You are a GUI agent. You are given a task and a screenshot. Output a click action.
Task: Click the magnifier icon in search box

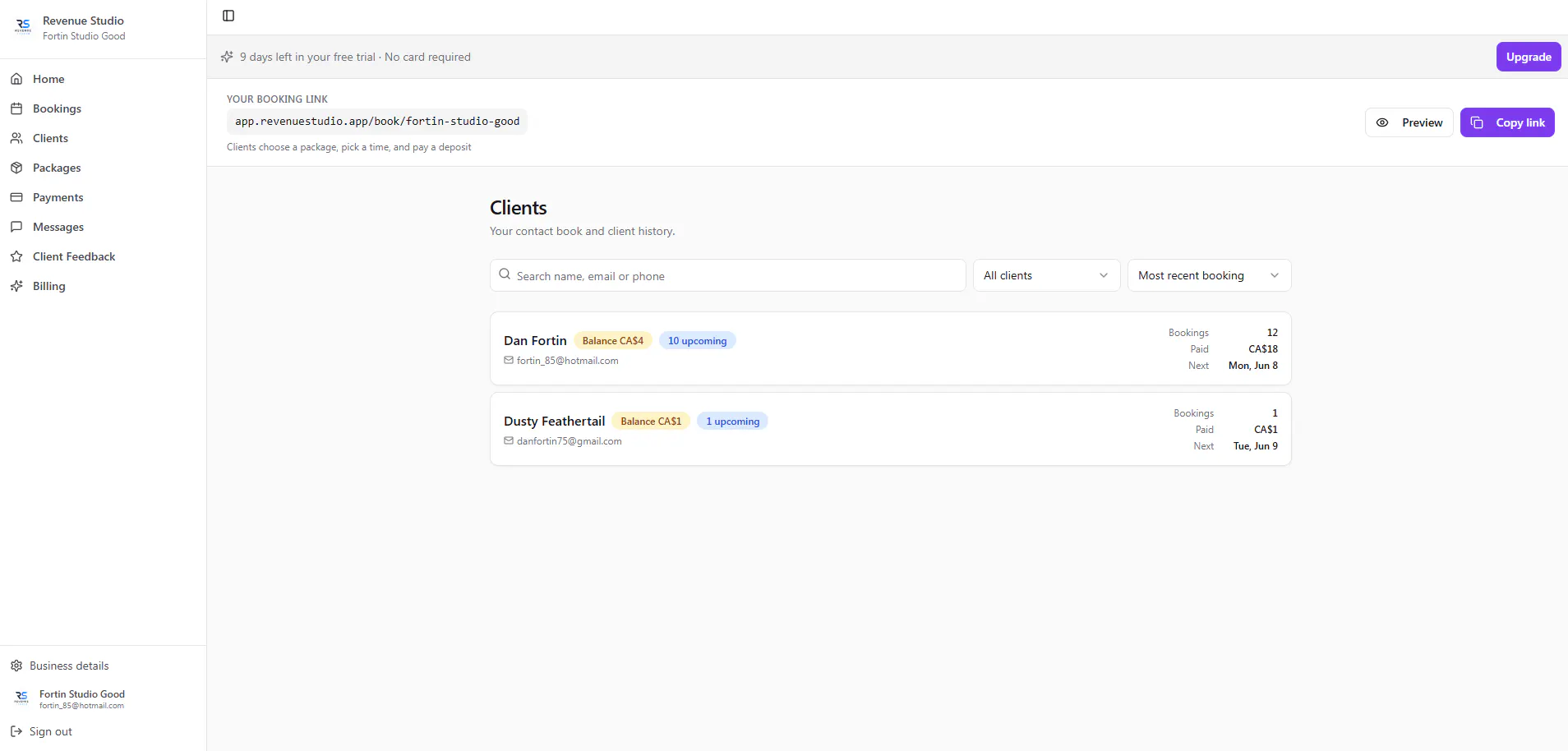click(x=505, y=274)
